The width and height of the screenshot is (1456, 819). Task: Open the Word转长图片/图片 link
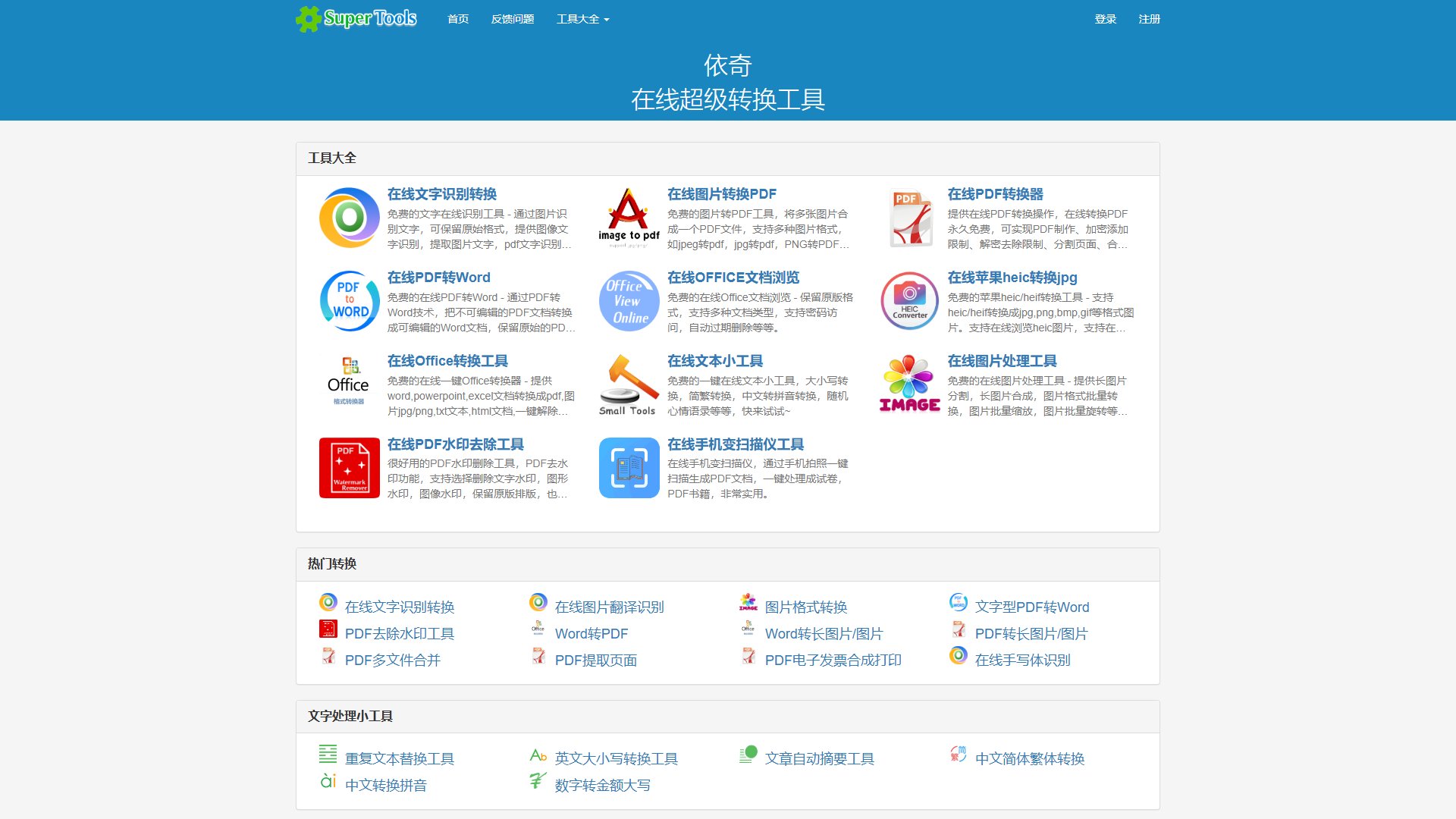click(824, 633)
